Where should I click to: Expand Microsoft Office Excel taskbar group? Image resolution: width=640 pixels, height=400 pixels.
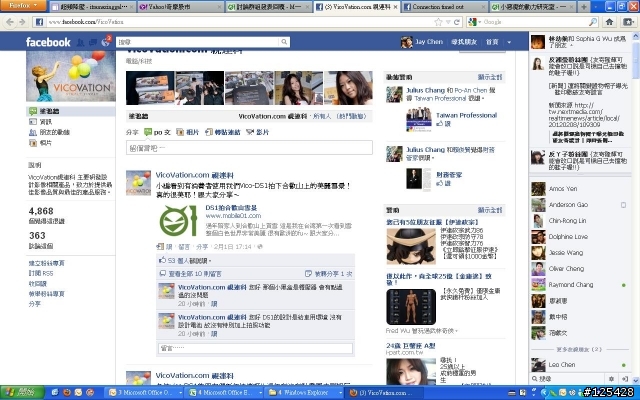pyautogui.click(x=260, y=393)
